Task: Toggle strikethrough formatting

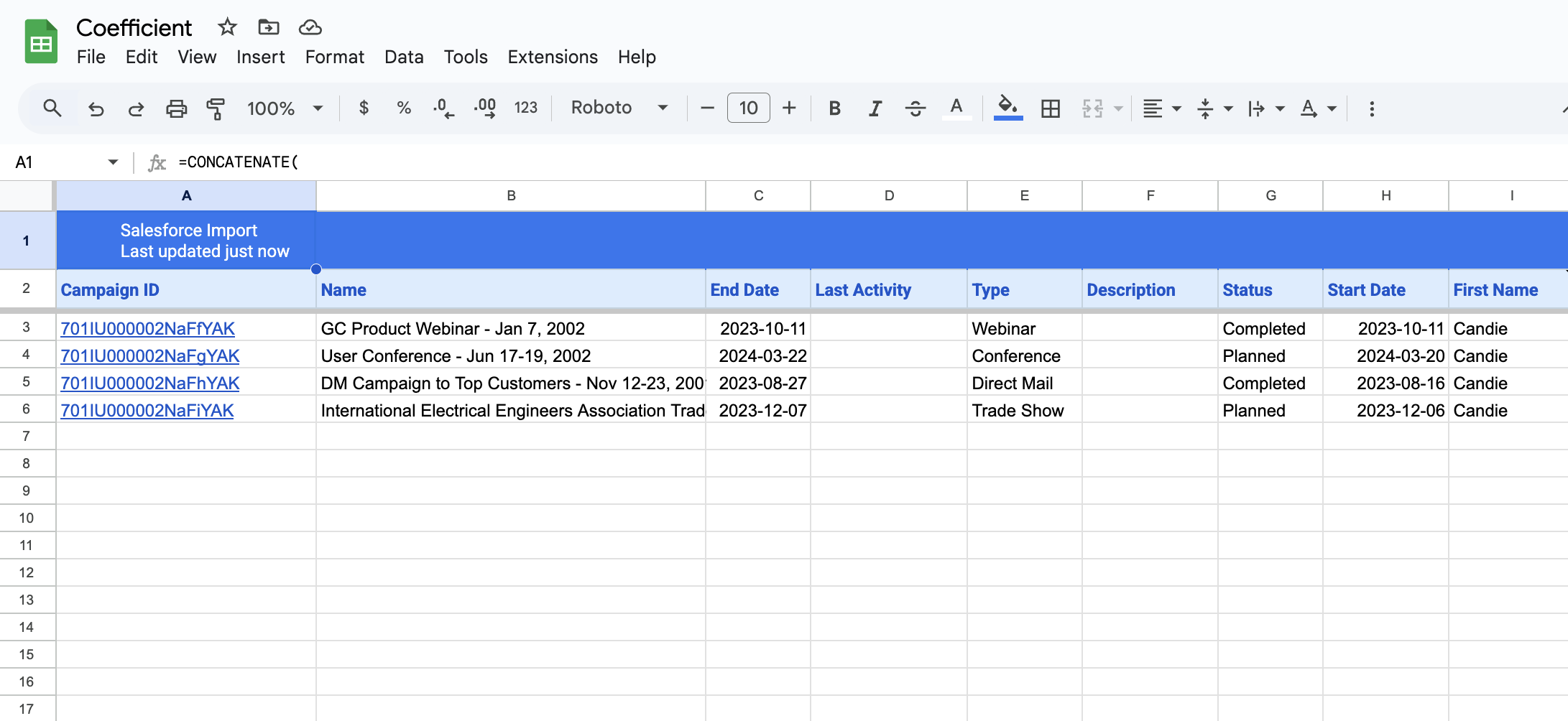Action: [915, 108]
